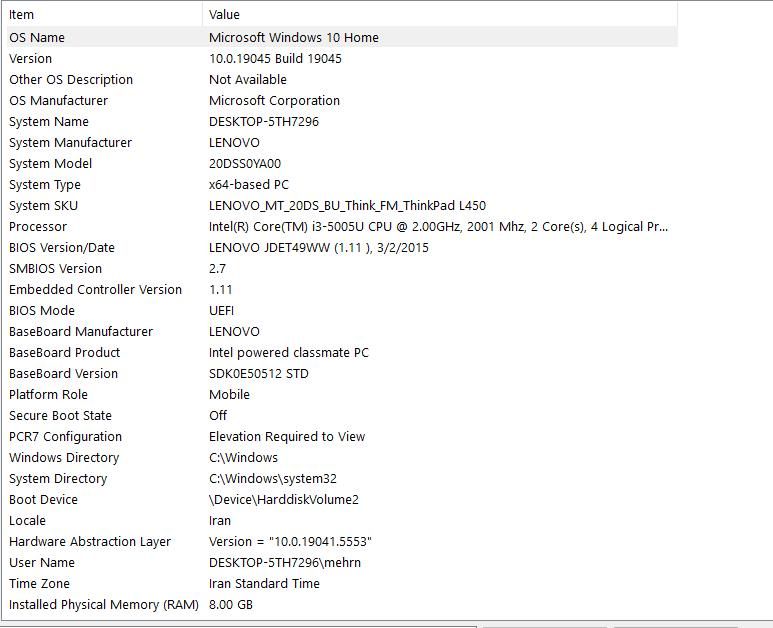This screenshot has width=773, height=628.
Task: Select the Secure Boot State label
Action: click(x=60, y=416)
